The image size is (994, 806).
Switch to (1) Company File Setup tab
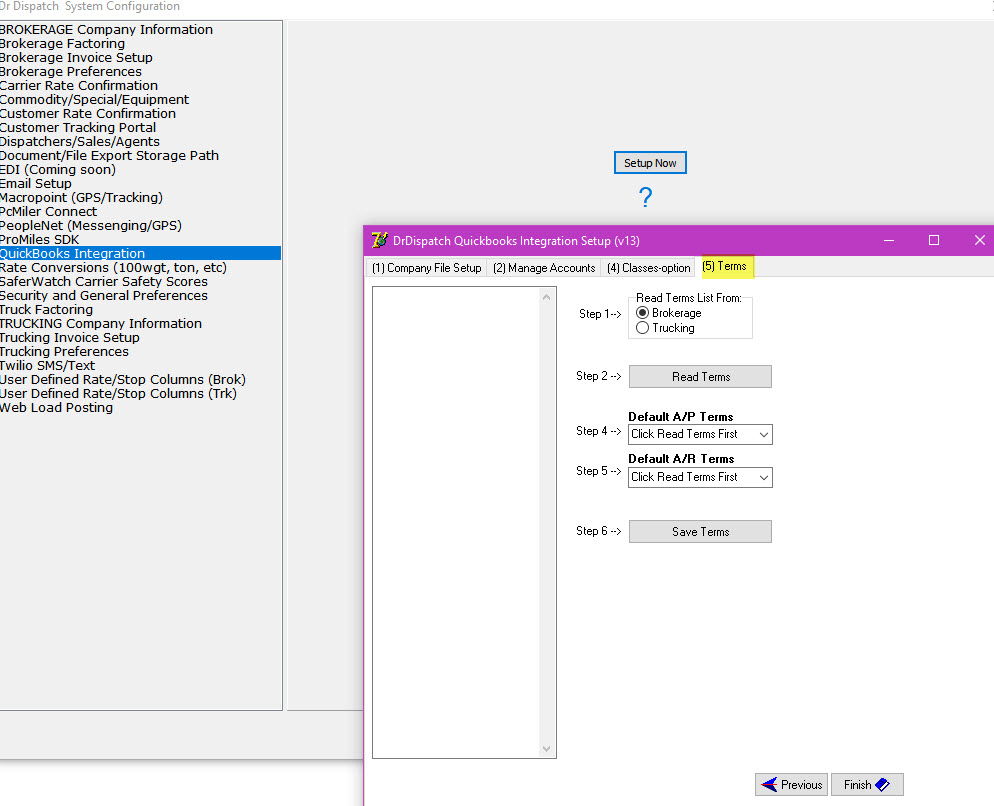pyautogui.click(x=427, y=268)
